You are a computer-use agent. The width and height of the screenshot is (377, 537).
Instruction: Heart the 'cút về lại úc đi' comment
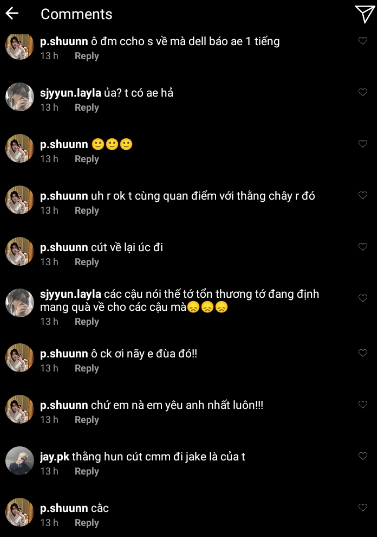(x=362, y=247)
